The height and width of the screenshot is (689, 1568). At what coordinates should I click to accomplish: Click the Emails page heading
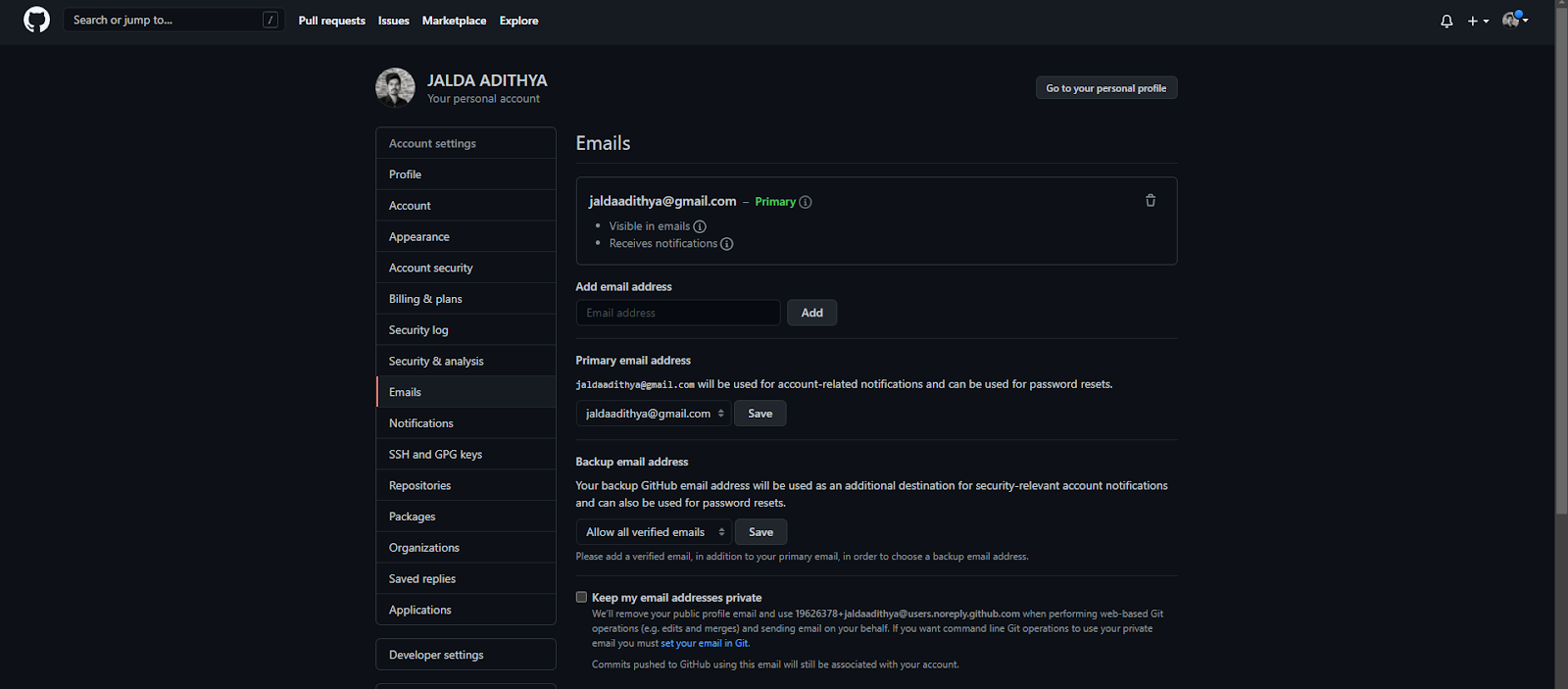pos(603,143)
